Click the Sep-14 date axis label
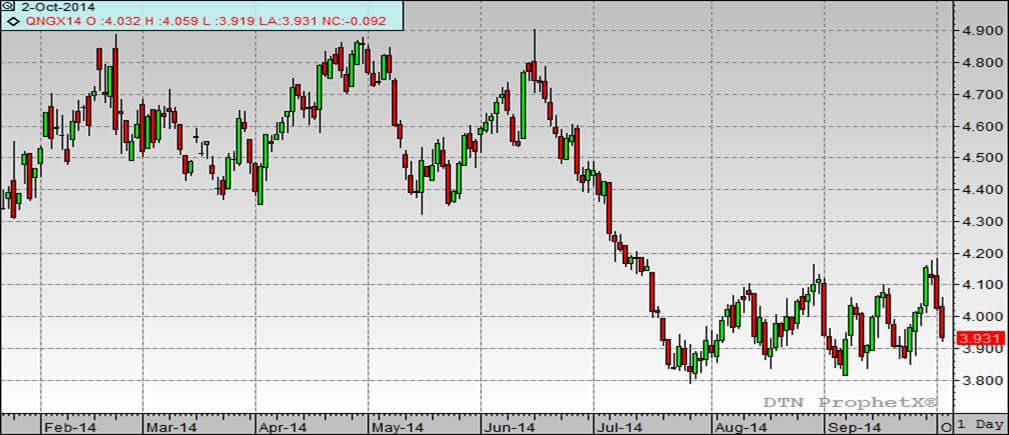The height and width of the screenshot is (435, 1009). (x=854, y=426)
